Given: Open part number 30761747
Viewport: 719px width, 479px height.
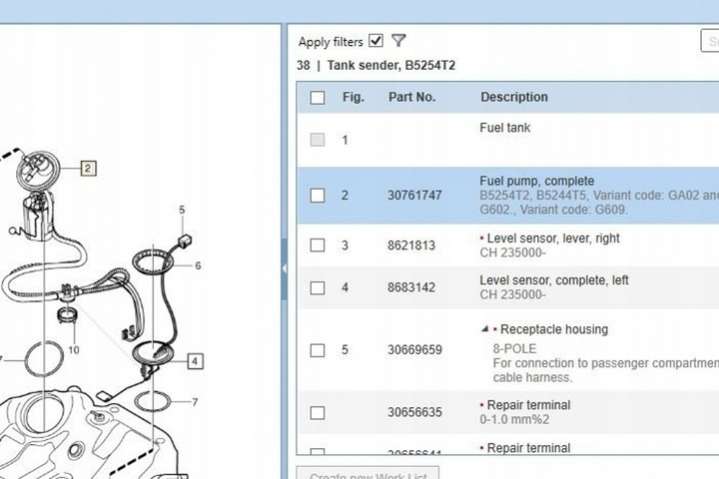Looking at the screenshot, I should tap(414, 196).
